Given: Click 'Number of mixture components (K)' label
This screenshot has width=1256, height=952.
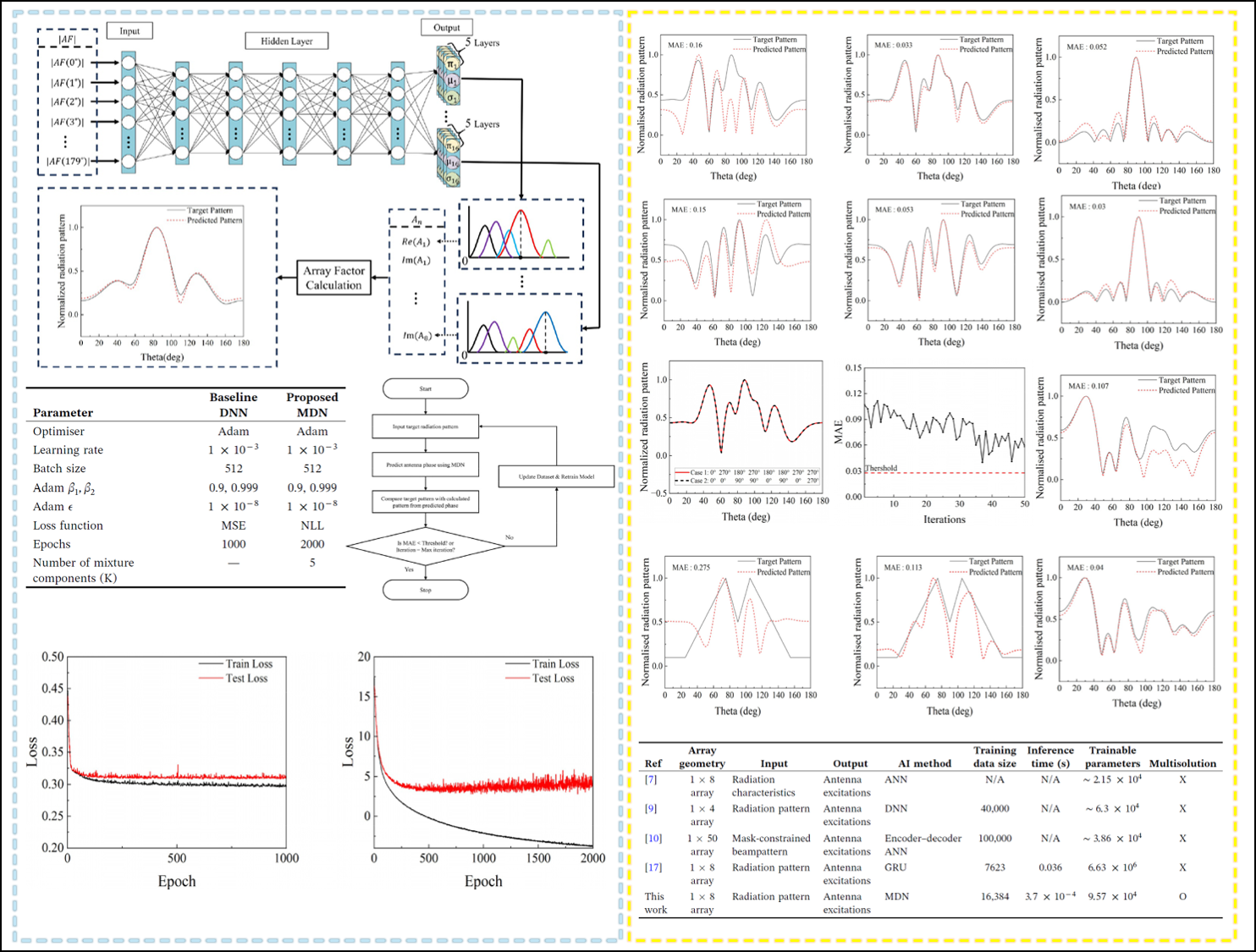Looking at the screenshot, I should pyautogui.click(x=83, y=570).
